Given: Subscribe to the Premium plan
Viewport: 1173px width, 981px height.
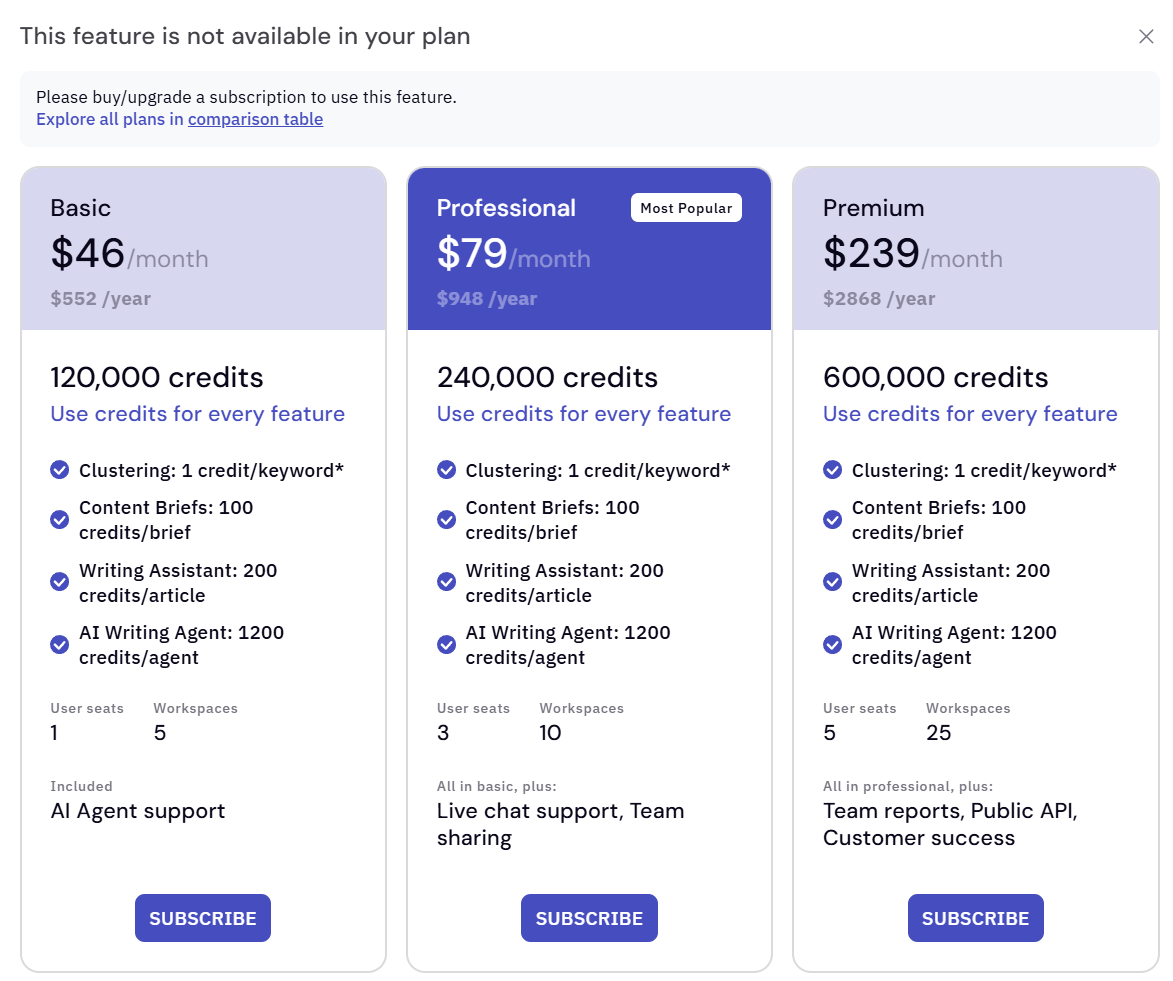Looking at the screenshot, I should tap(975, 918).
